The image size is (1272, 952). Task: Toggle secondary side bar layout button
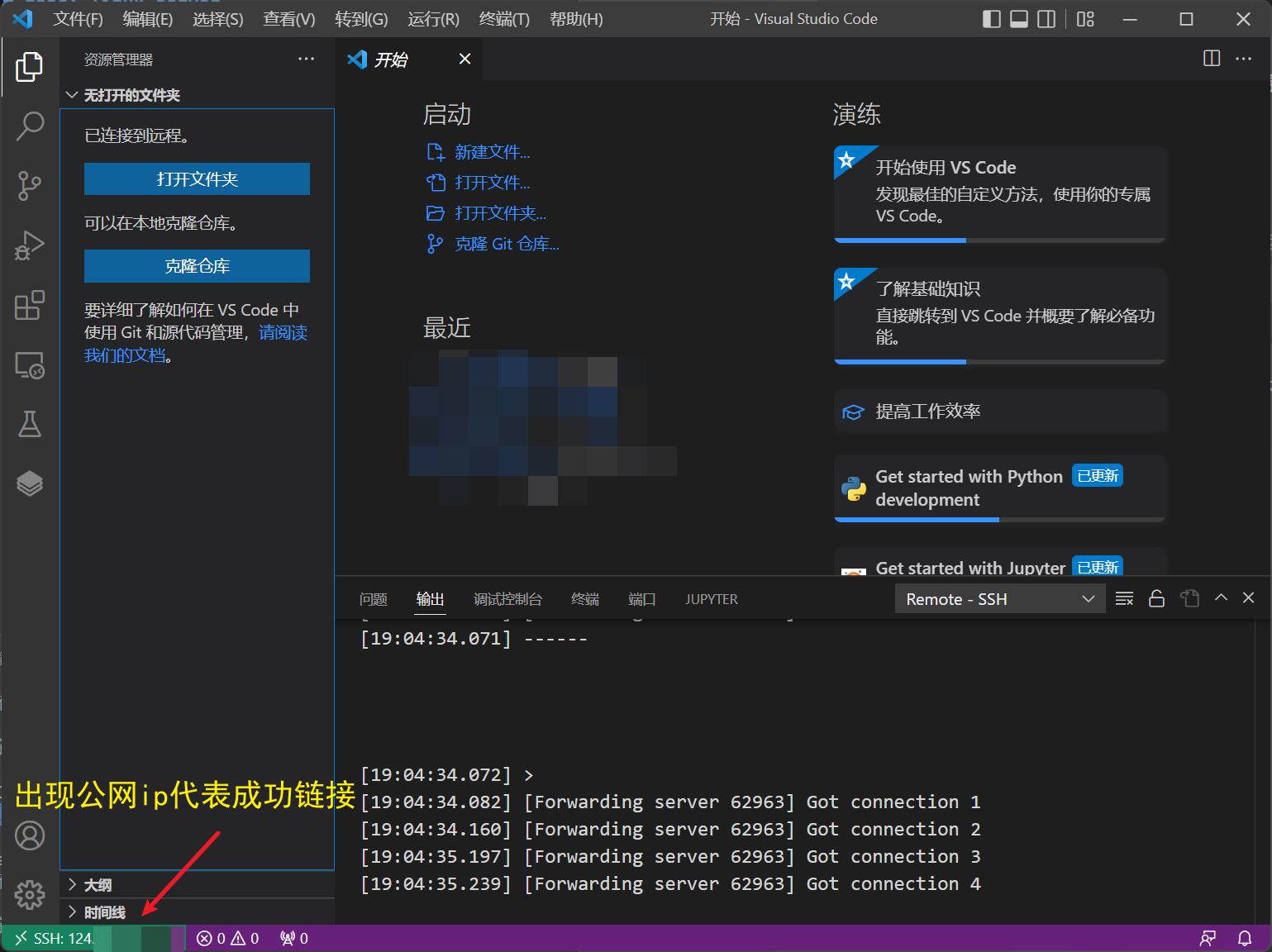point(1046,19)
